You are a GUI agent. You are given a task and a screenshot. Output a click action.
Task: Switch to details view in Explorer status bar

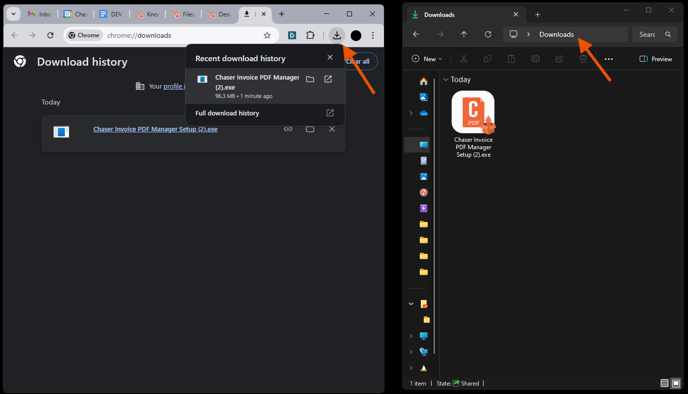pyautogui.click(x=664, y=383)
